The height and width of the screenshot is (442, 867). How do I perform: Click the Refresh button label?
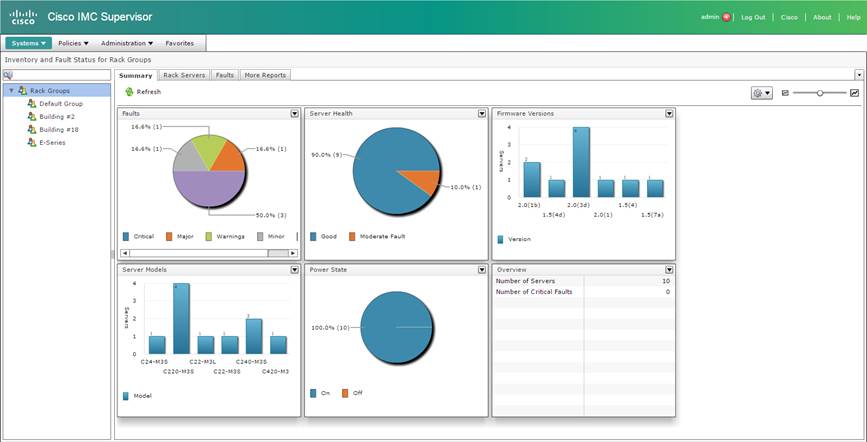[149, 92]
